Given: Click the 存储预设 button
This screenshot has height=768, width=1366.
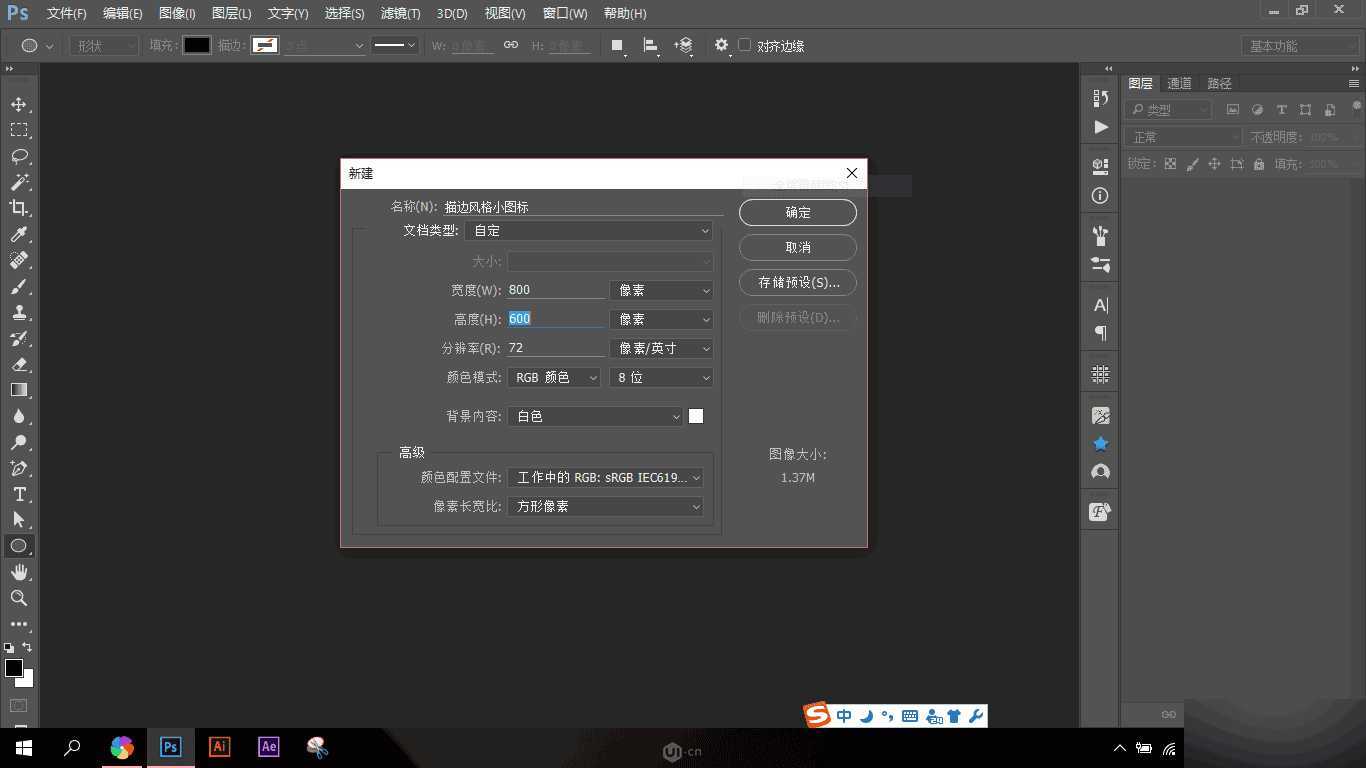Looking at the screenshot, I should point(797,282).
